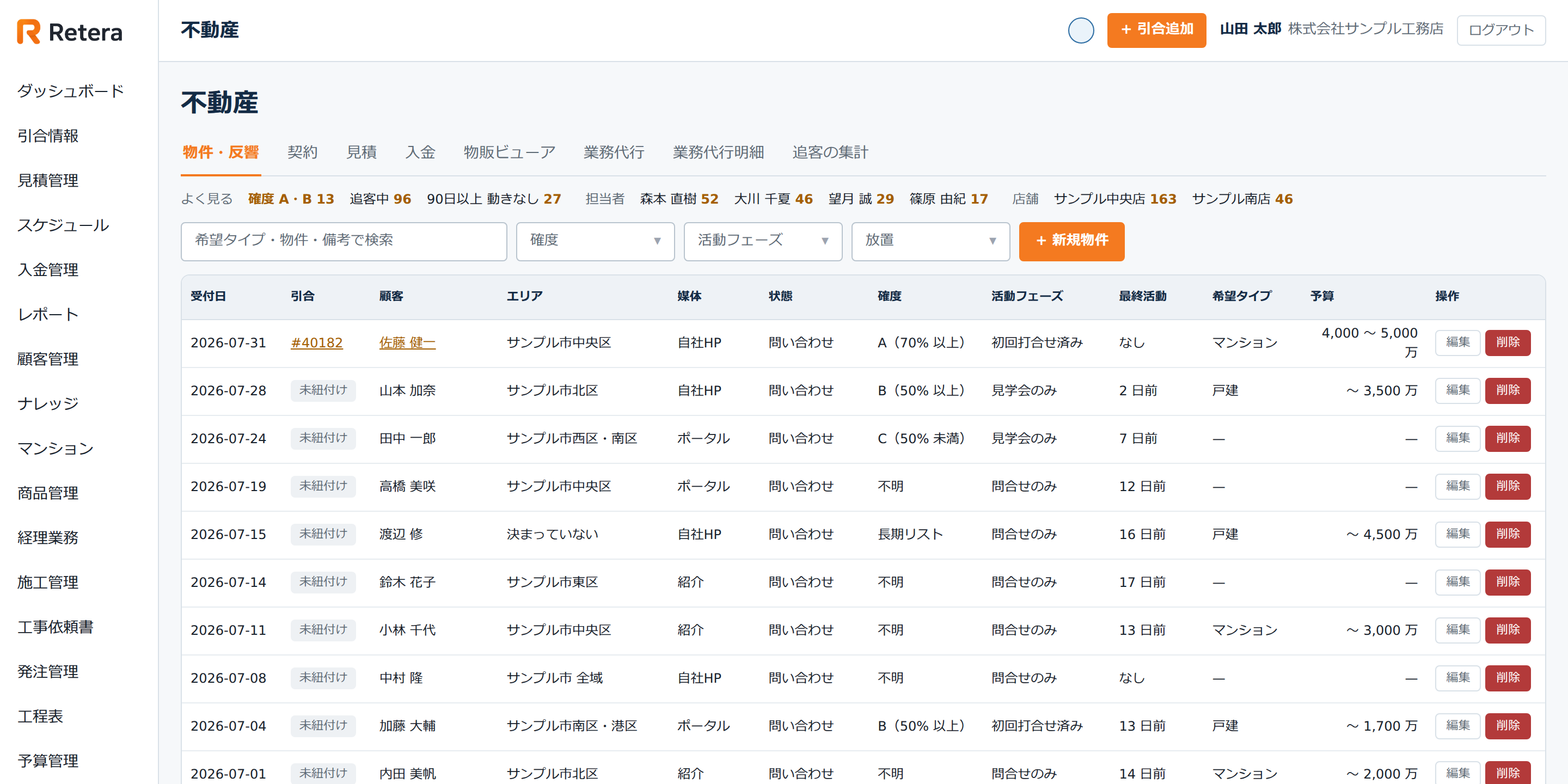1568x784 pixels.
Task: Delete the 鈴木 花子 row
Action: 1507,582
